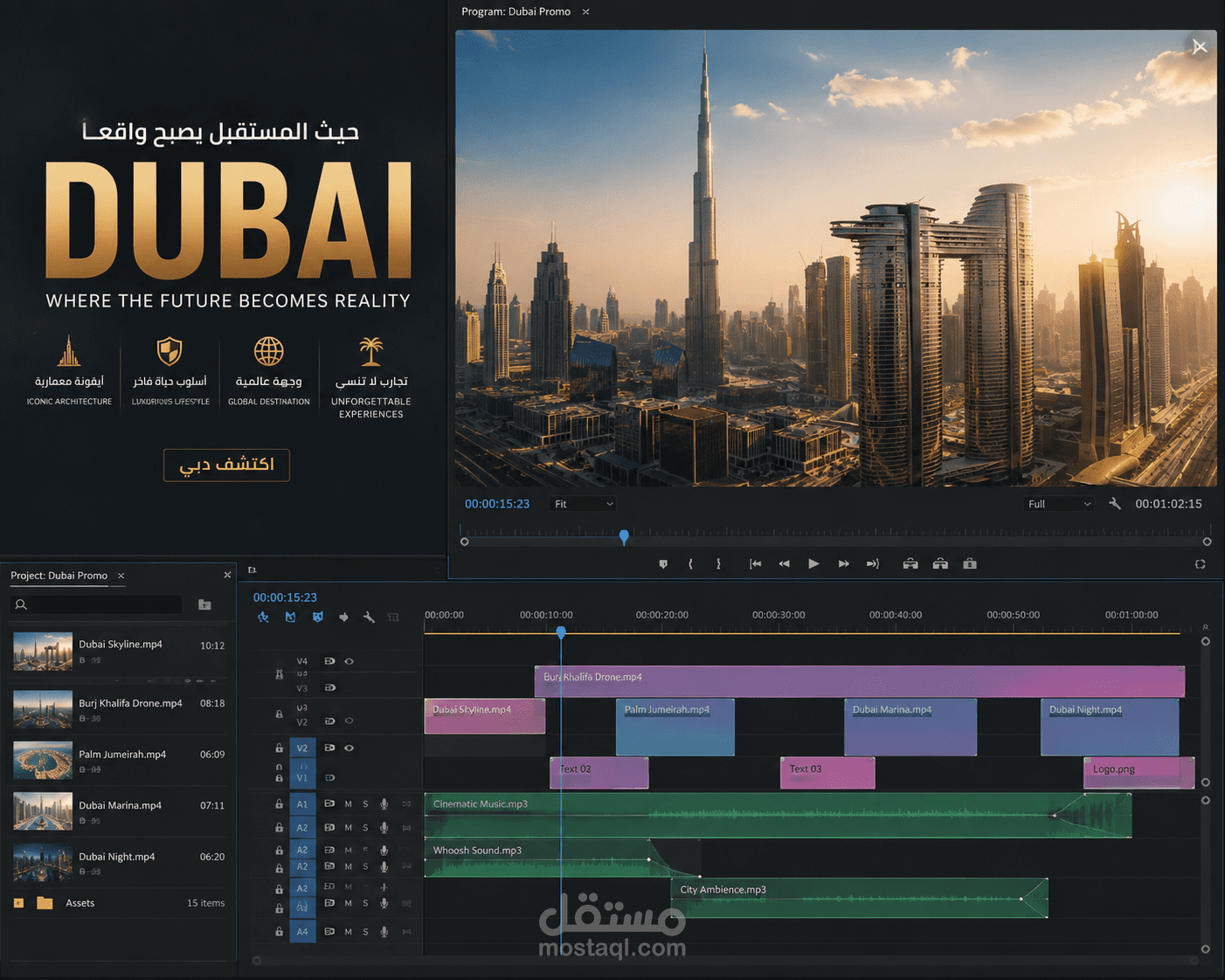
Task: Click the sequence duration 00:01:02:15
Action: (1168, 504)
